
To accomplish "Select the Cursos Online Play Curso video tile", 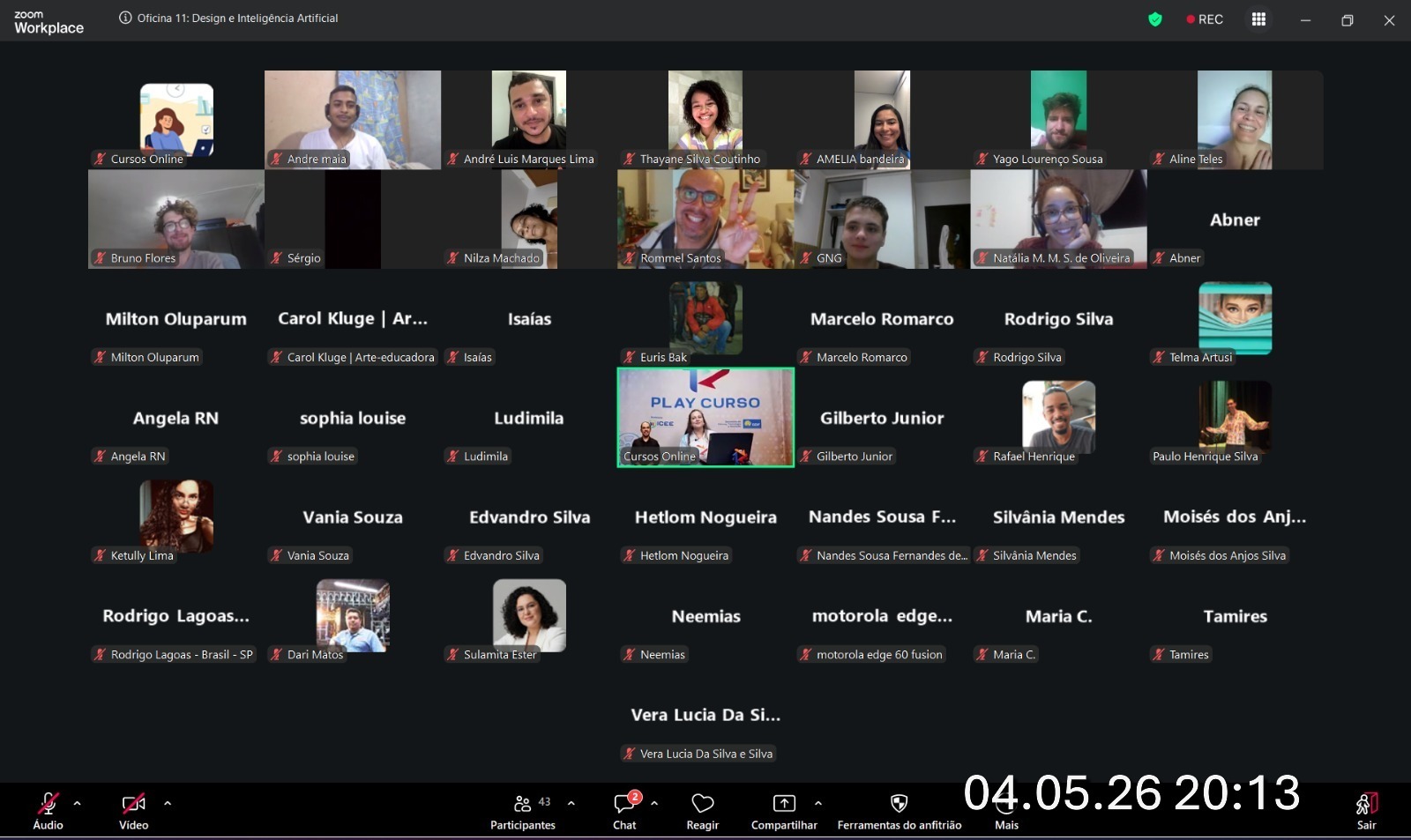I will click(x=705, y=418).
